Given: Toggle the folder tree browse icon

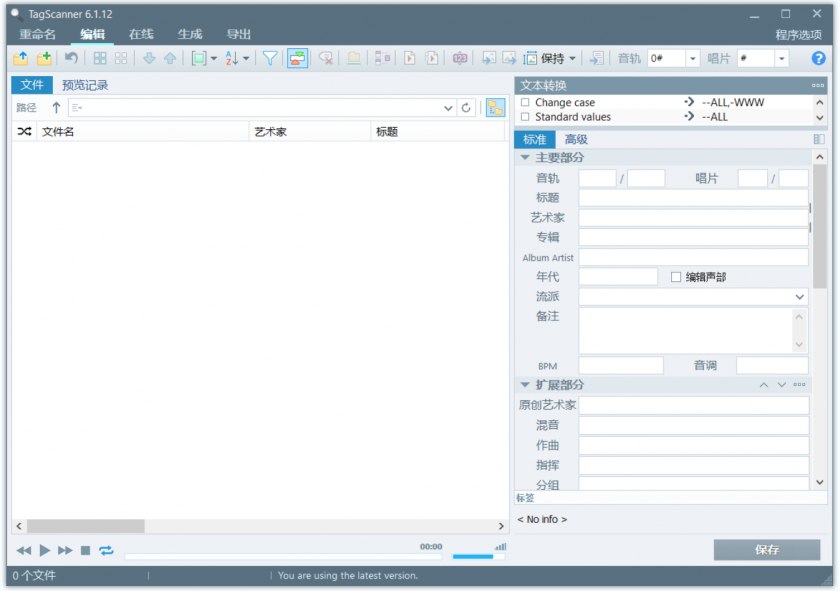Looking at the screenshot, I should pos(496,108).
